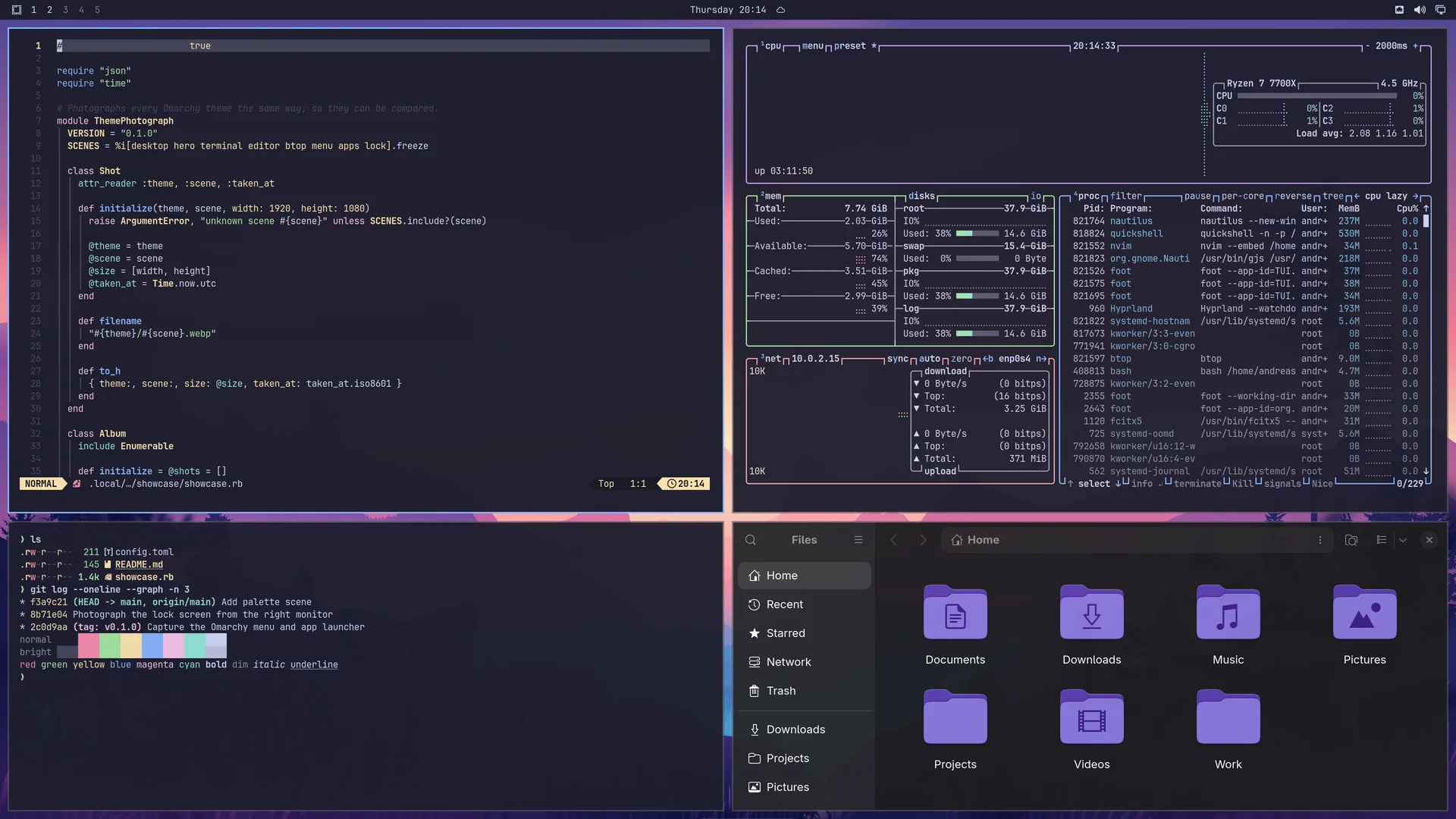Image resolution: width=1456 pixels, height=819 pixels.
Task: Open the Files hamburger main menu
Action: click(858, 540)
